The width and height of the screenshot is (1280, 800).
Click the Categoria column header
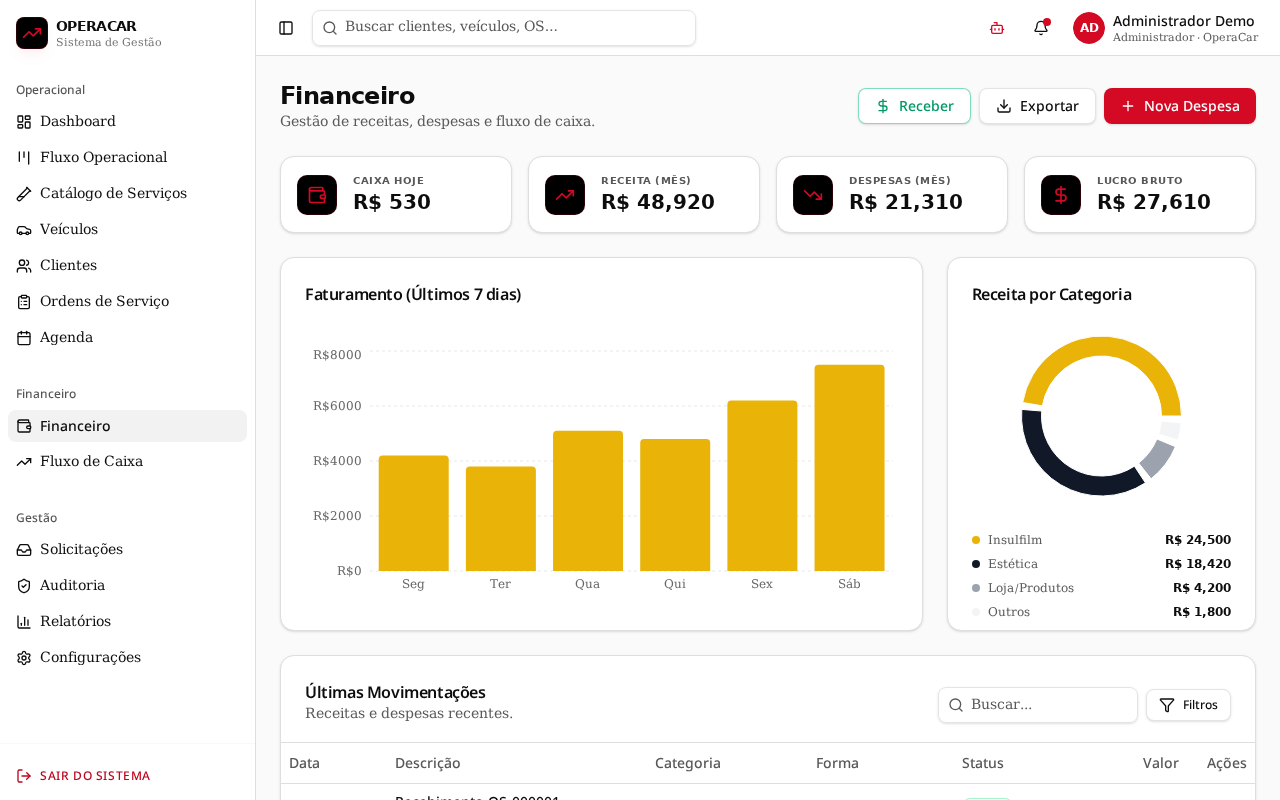pyautogui.click(x=688, y=763)
